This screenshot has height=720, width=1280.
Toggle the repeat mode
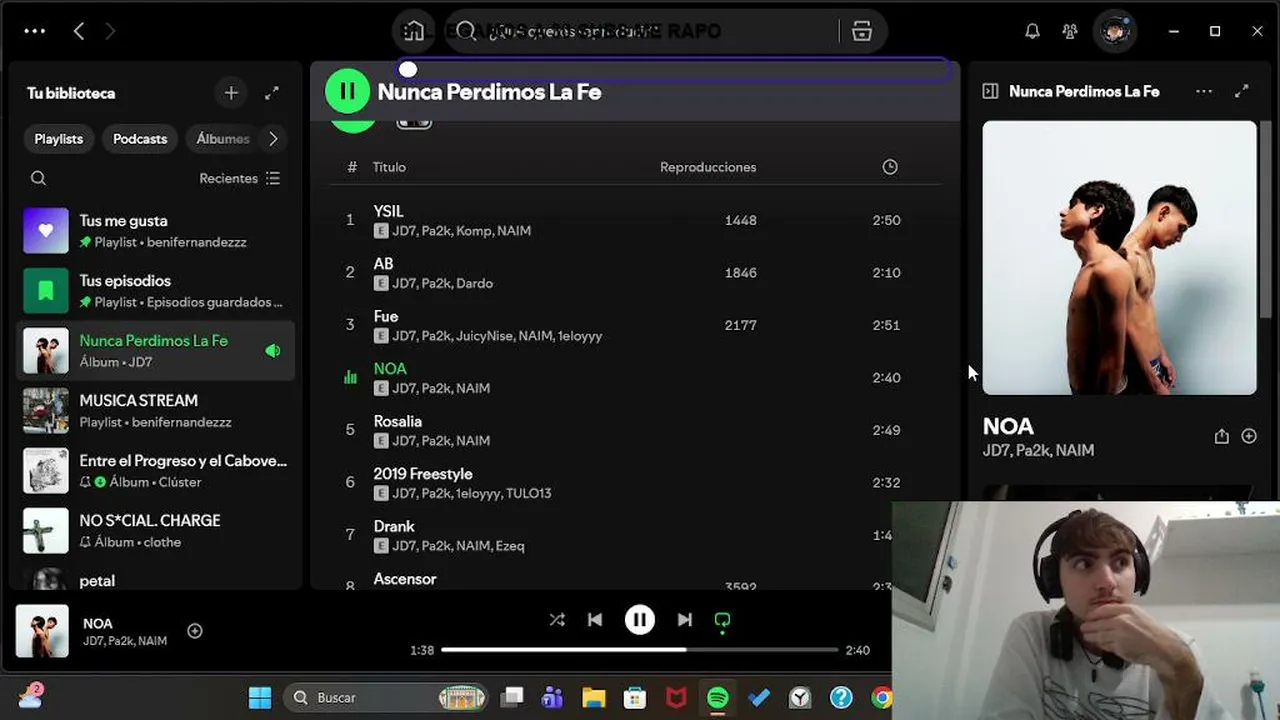(722, 621)
